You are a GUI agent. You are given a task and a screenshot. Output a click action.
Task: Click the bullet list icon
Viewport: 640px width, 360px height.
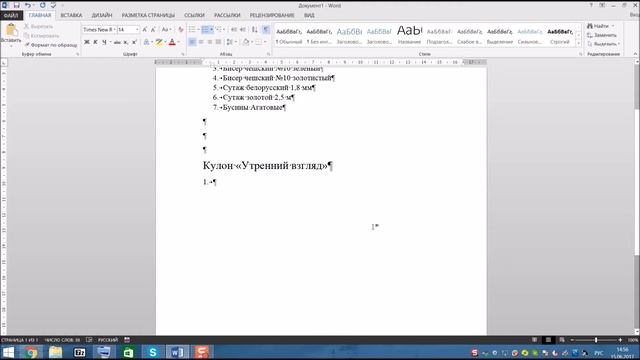coord(192,29)
